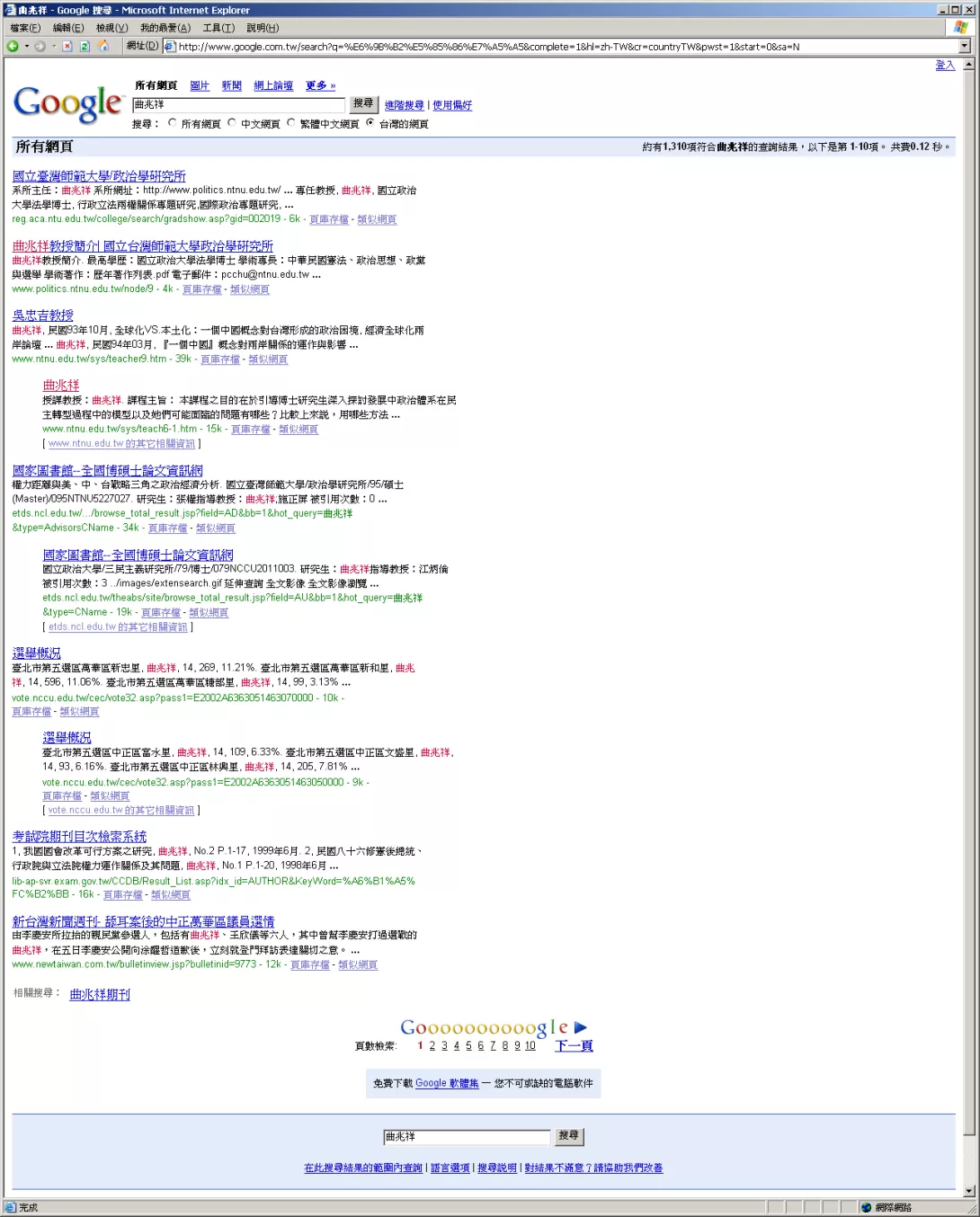Viewport: 980px width, 1217px height.
Task: Open the 考試院期刊目次檢索系統 result
Action: [x=79, y=837]
